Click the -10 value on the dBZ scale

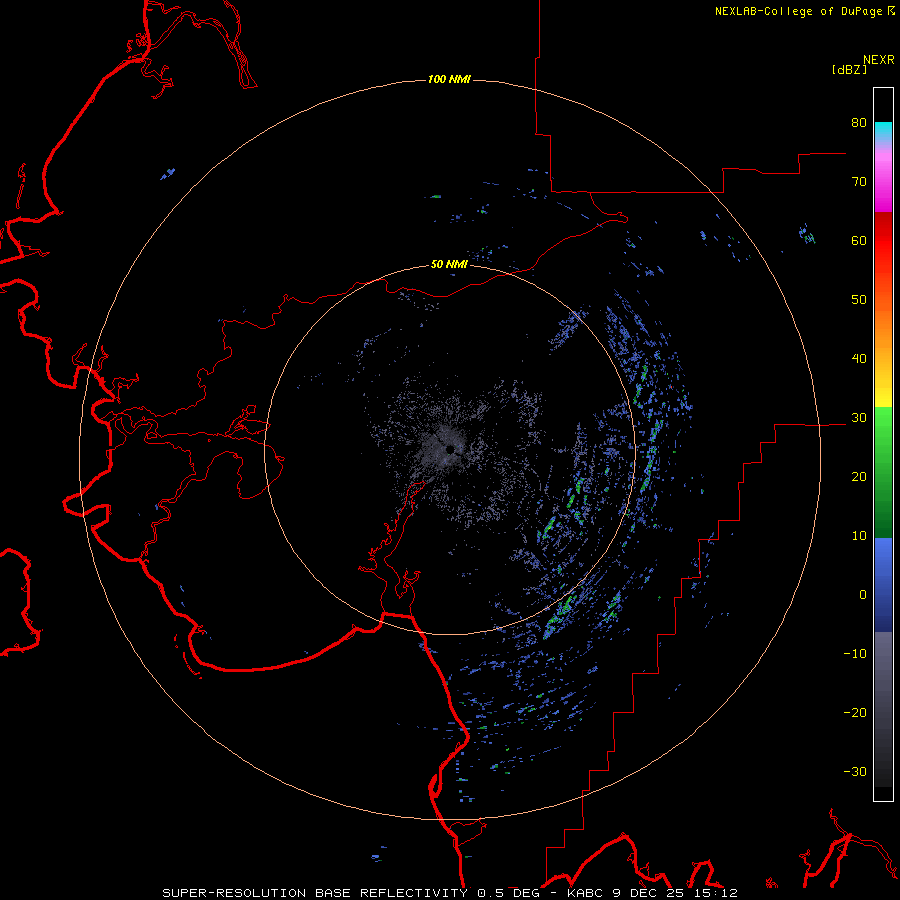click(x=855, y=654)
